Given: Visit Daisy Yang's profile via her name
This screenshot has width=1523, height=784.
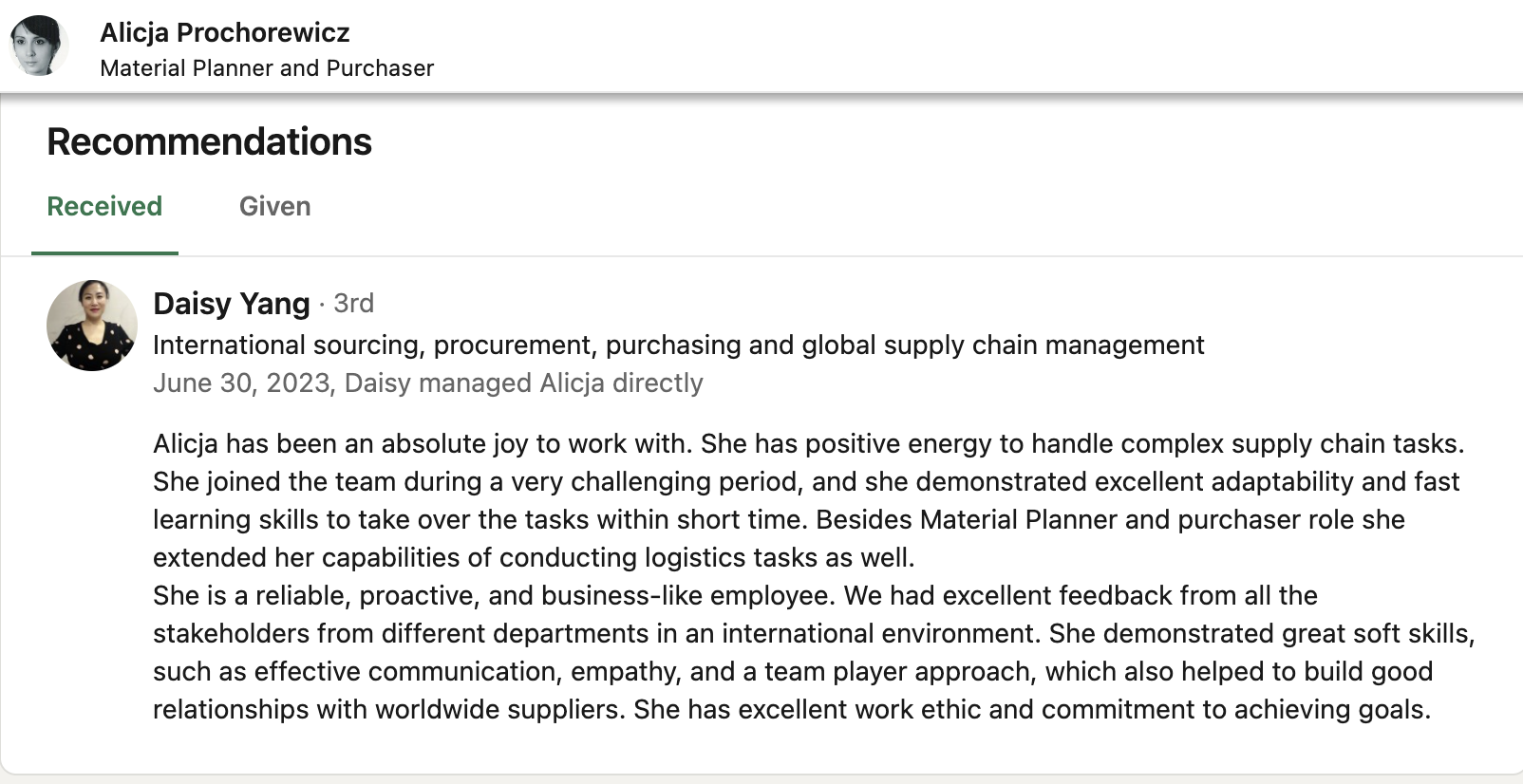Looking at the screenshot, I should [x=232, y=303].
